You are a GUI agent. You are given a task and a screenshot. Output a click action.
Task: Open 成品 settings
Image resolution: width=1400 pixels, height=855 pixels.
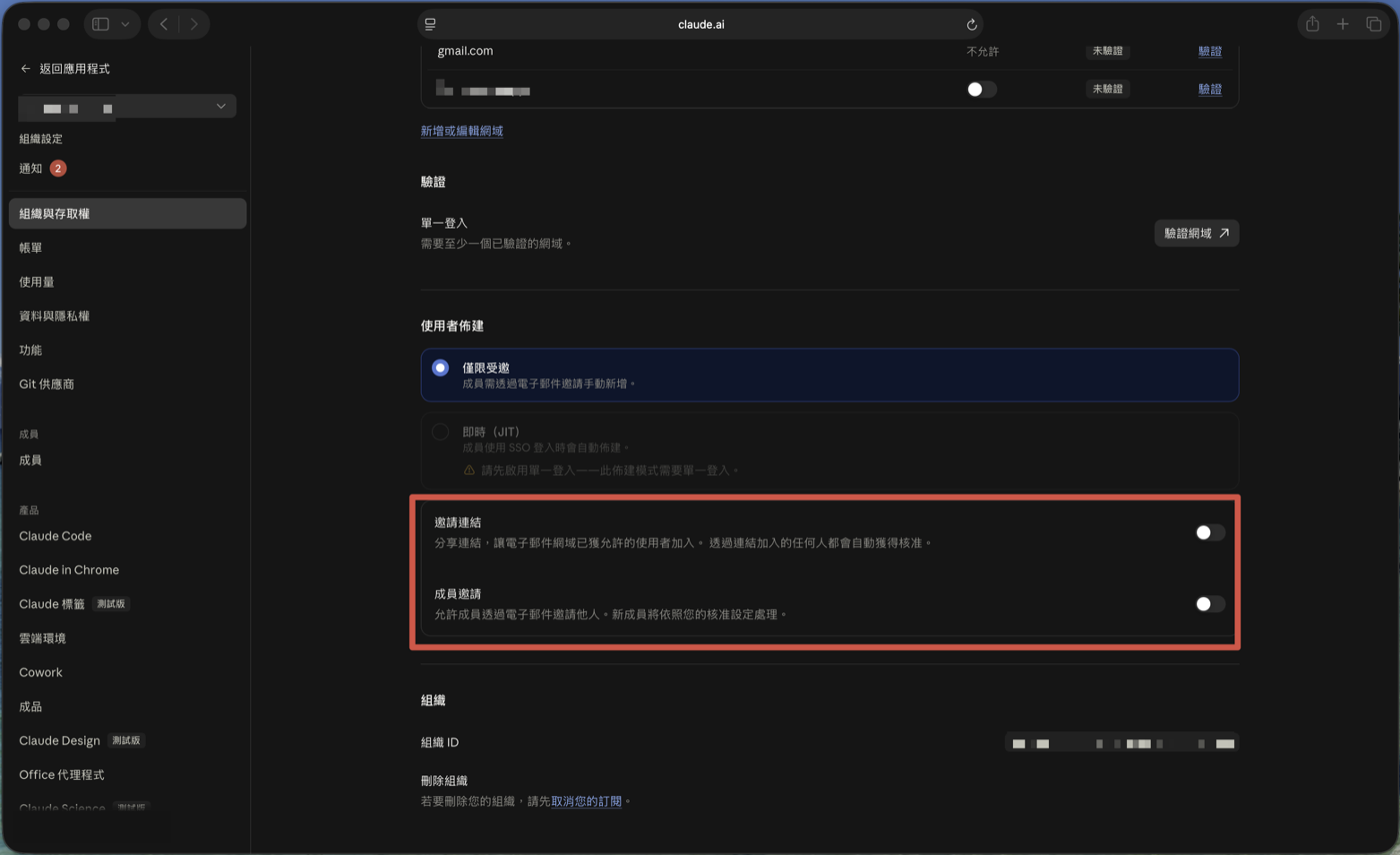coord(30,706)
